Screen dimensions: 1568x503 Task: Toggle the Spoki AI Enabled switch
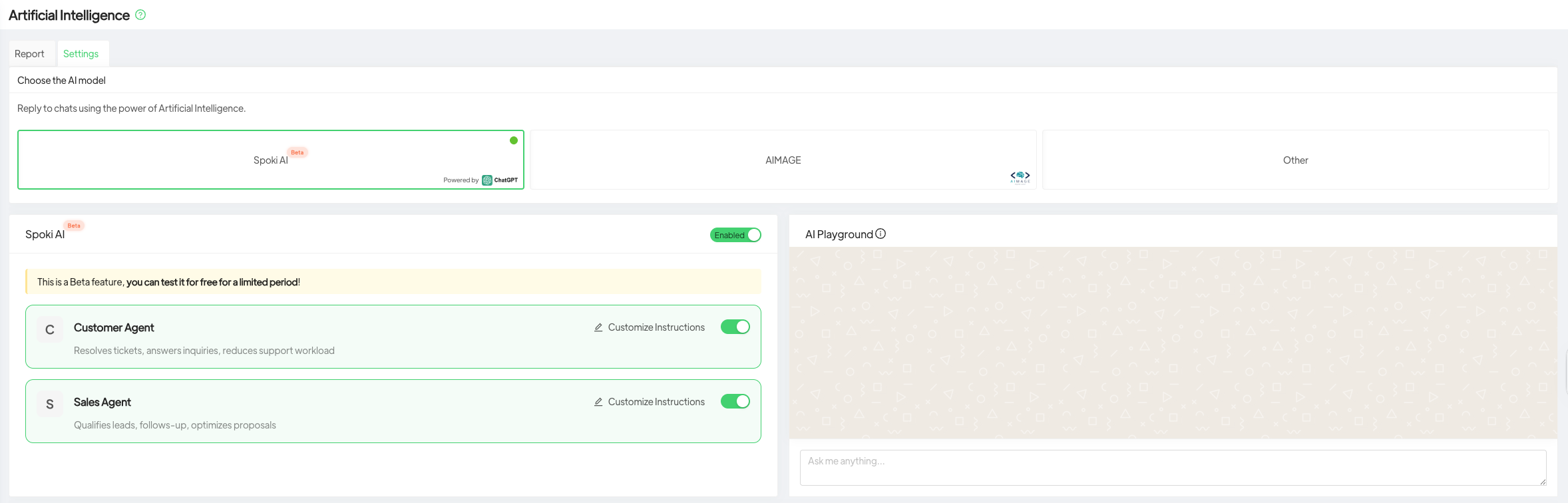point(735,235)
